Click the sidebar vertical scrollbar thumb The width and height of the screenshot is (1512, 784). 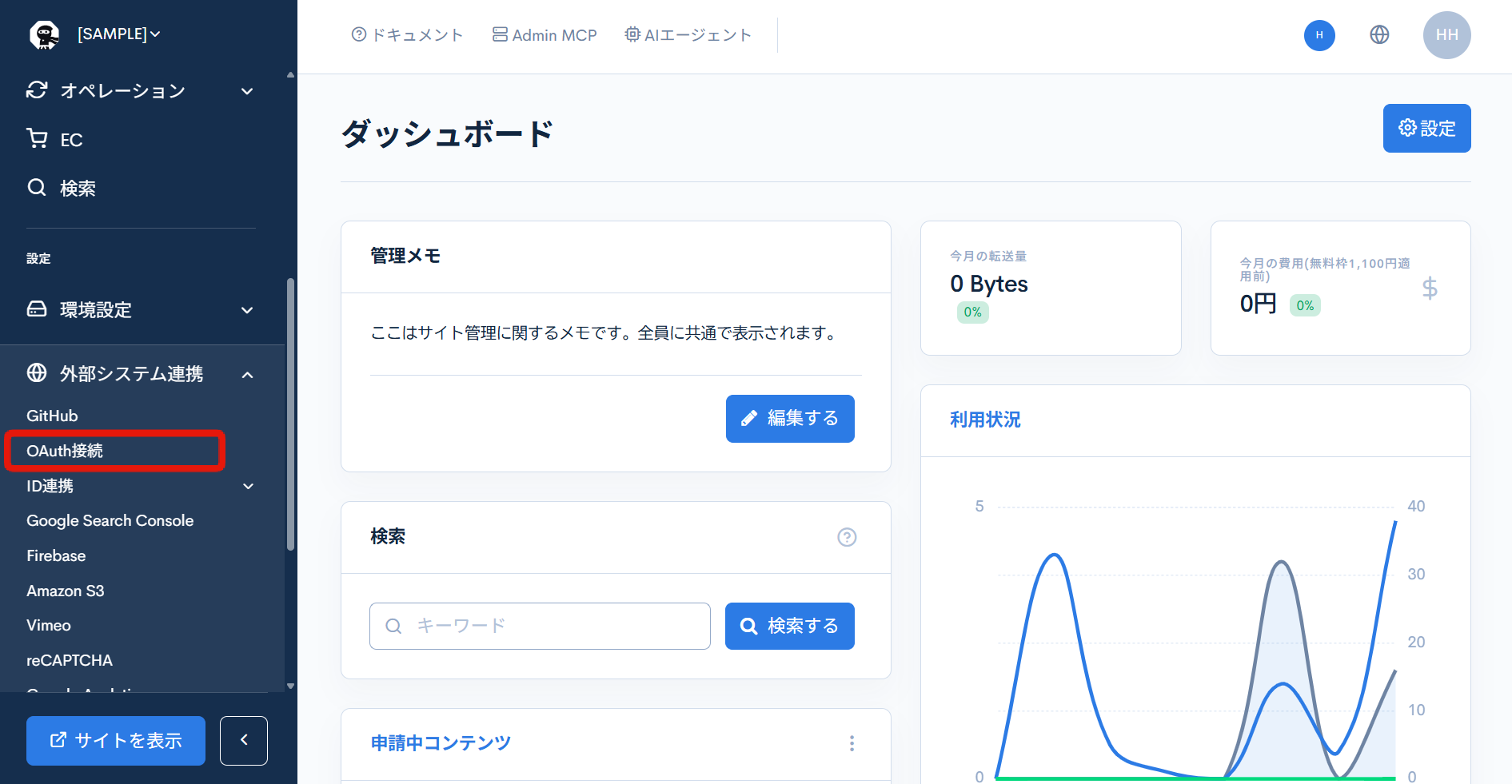click(290, 414)
